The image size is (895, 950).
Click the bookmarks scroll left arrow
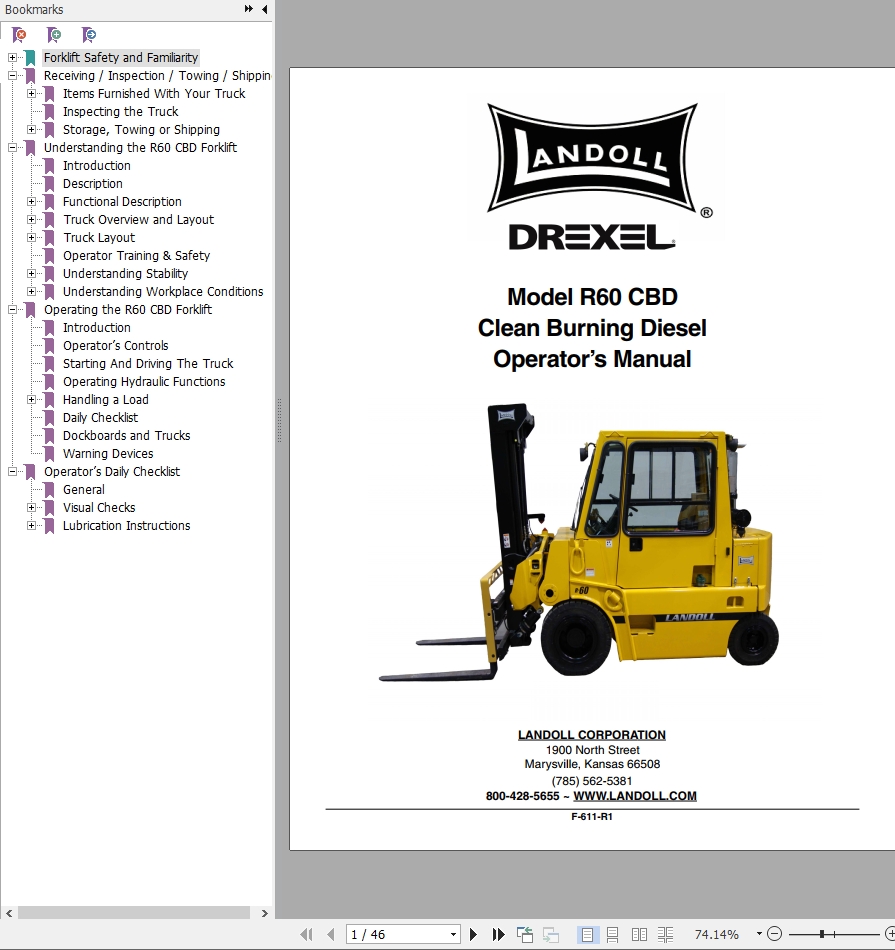coord(9,913)
